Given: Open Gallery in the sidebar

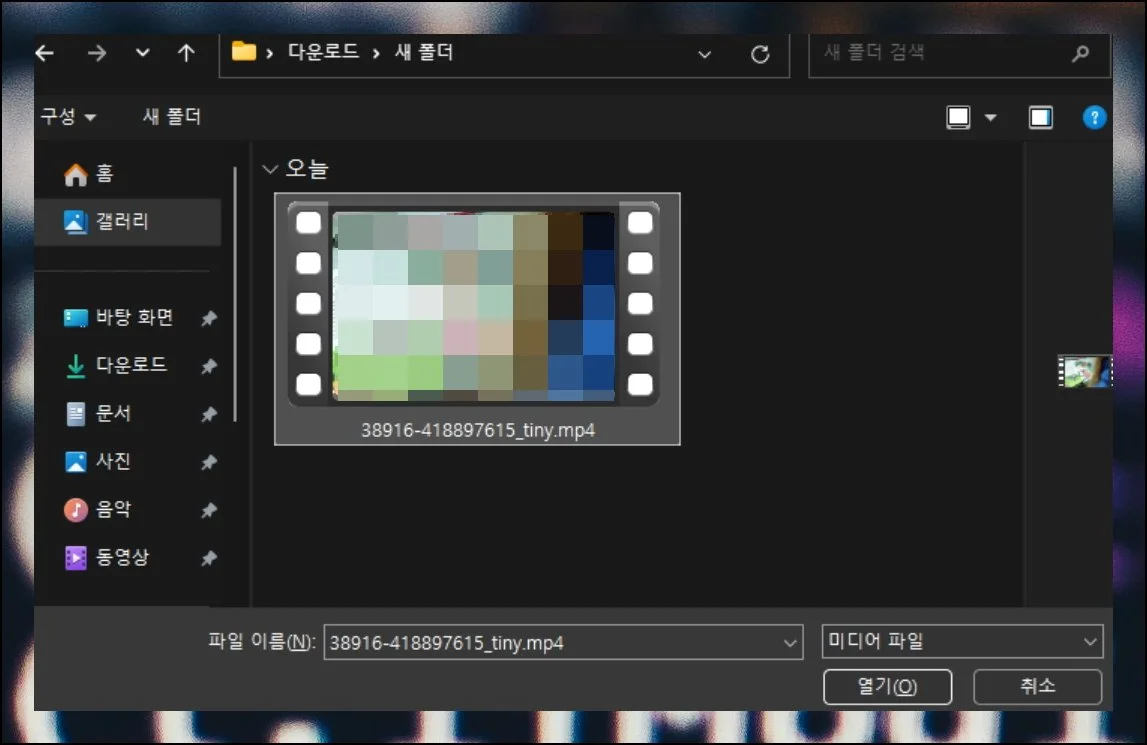Looking at the screenshot, I should (121, 221).
